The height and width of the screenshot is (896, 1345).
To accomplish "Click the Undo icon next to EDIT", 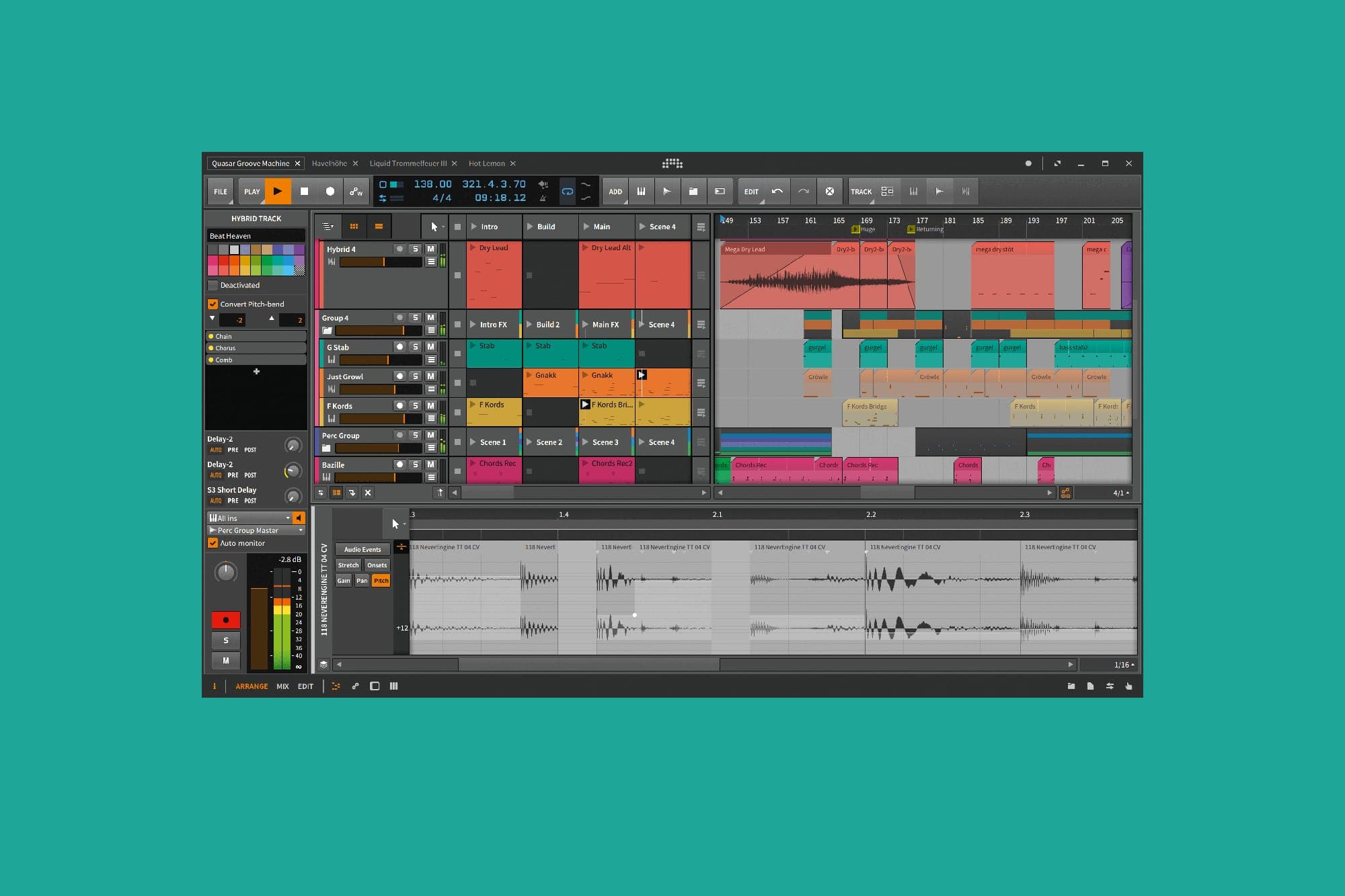I will pyautogui.click(x=777, y=192).
